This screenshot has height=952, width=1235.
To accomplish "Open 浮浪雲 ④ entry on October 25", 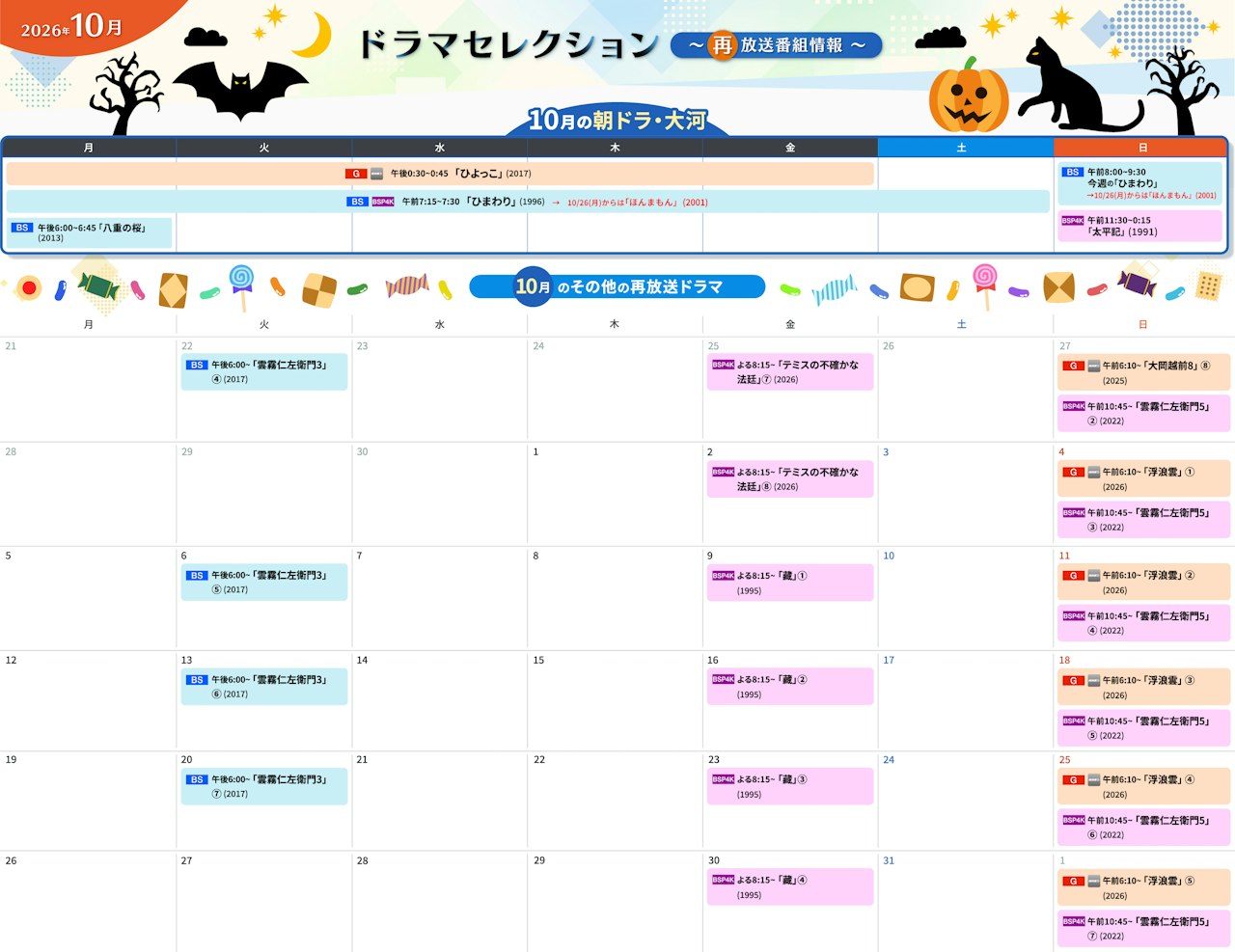I will tap(1144, 787).
